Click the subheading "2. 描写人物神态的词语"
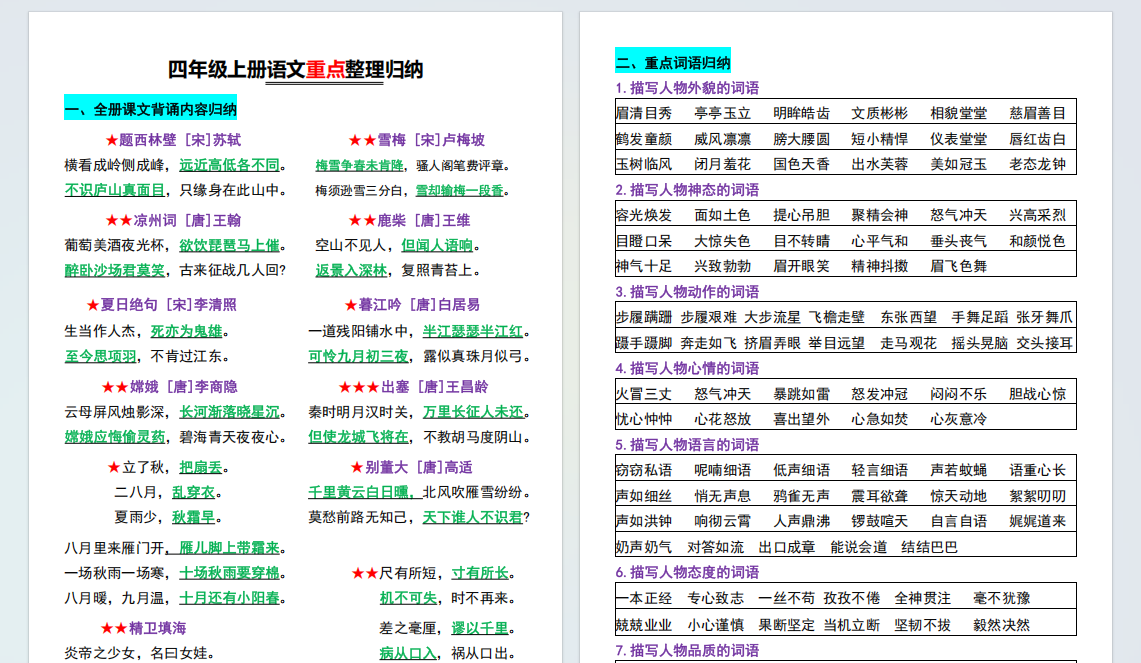Screen dimensions: 1141x663 coord(688,190)
